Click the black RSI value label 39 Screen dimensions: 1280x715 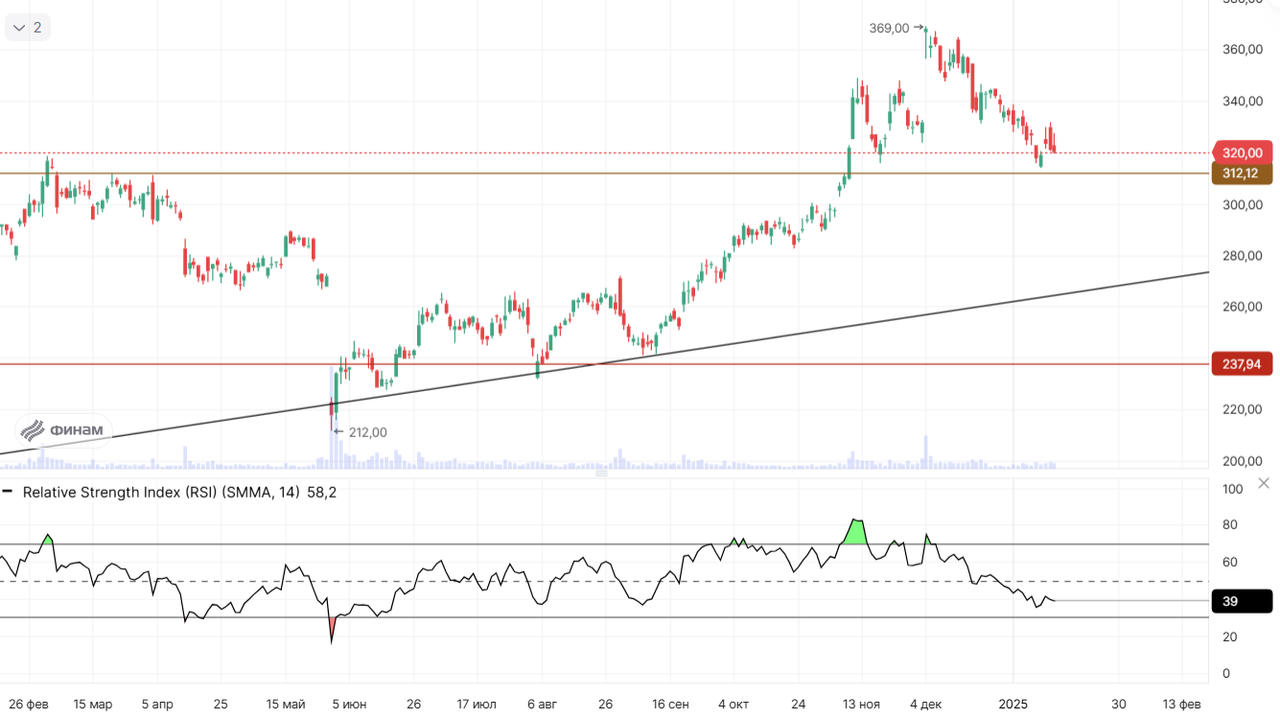[x=1241, y=601]
